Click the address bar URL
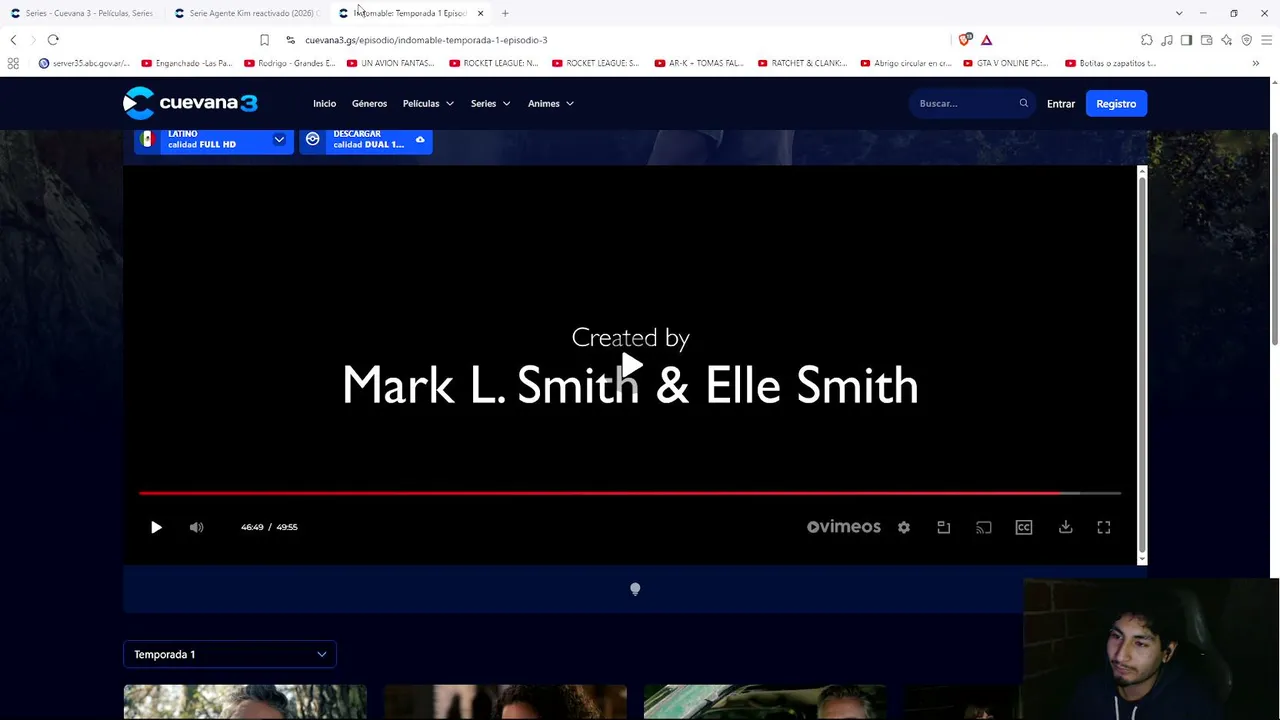Image resolution: width=1280 pixels, height=720 pixels. (x=426, y=40)
